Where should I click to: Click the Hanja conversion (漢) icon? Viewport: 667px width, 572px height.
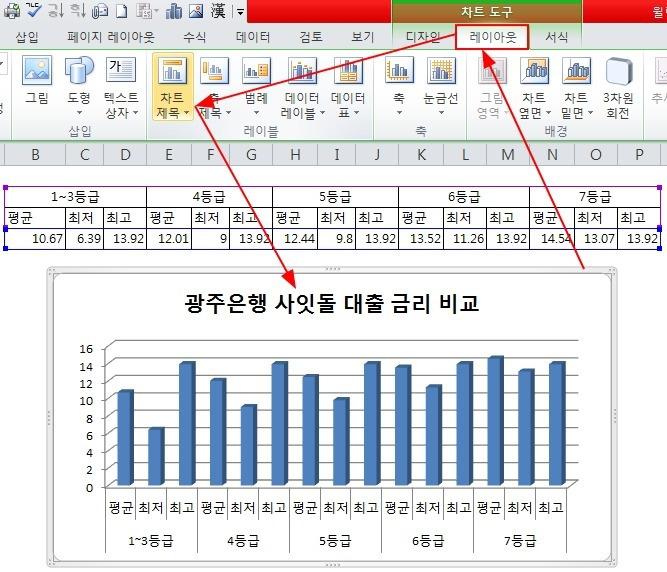pos(218,11)
